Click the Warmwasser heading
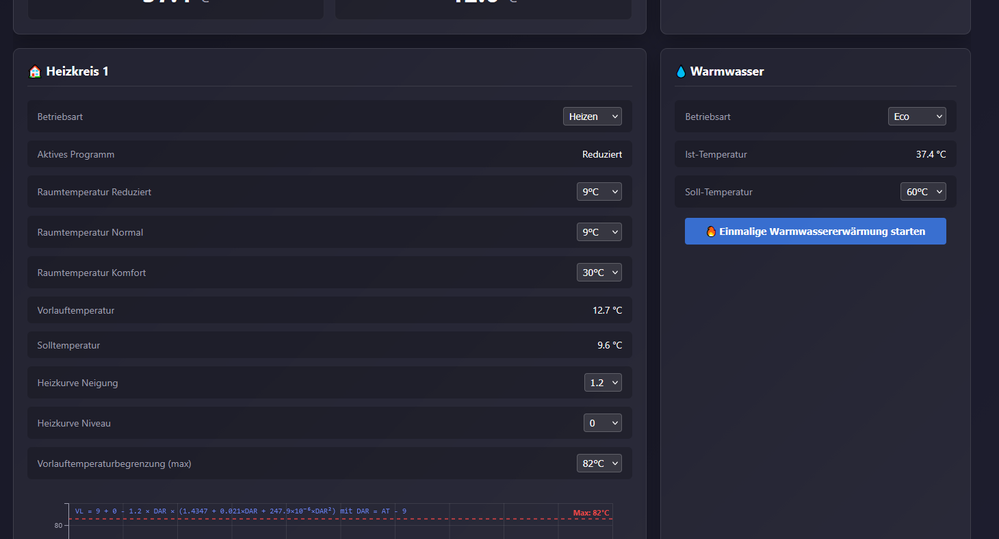Screen dimensions: 999x539 point(727,71)
